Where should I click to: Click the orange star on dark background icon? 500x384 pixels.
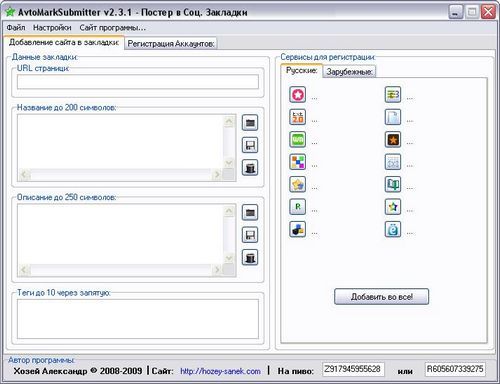393,140
